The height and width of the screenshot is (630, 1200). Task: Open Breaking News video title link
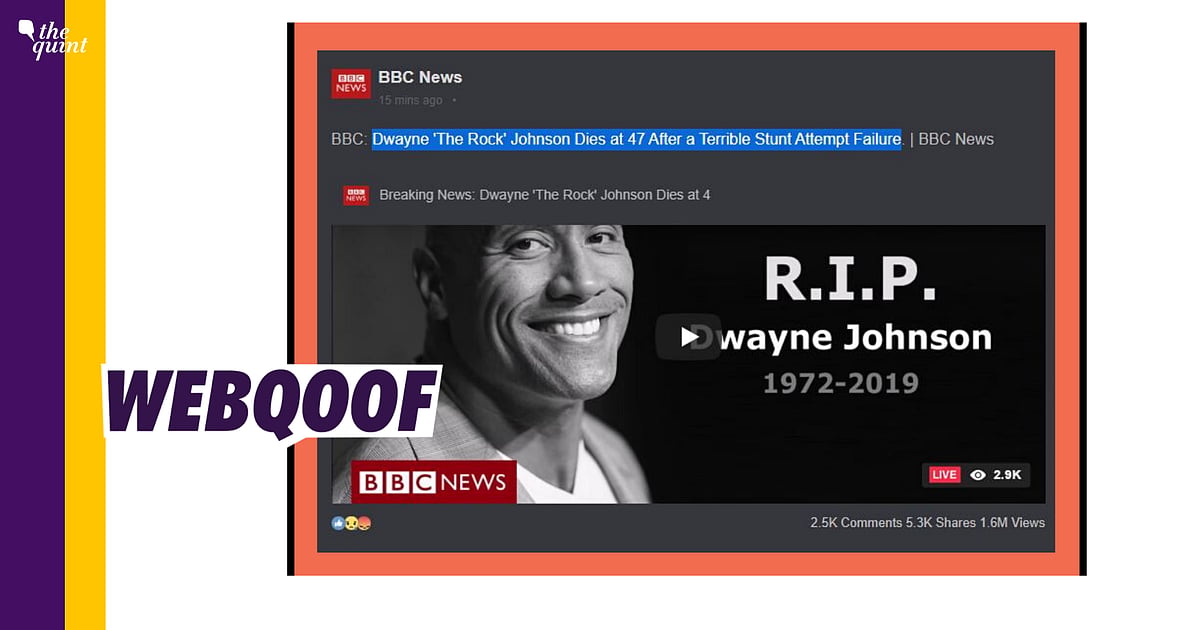545,195
